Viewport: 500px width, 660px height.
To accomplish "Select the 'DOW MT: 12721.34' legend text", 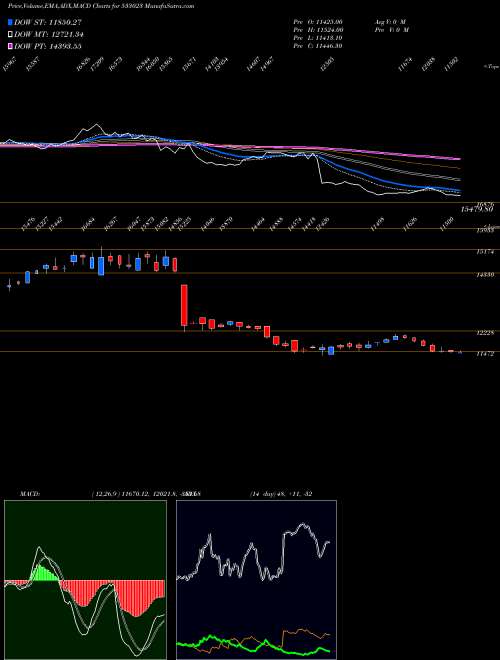I will point(48,34).
